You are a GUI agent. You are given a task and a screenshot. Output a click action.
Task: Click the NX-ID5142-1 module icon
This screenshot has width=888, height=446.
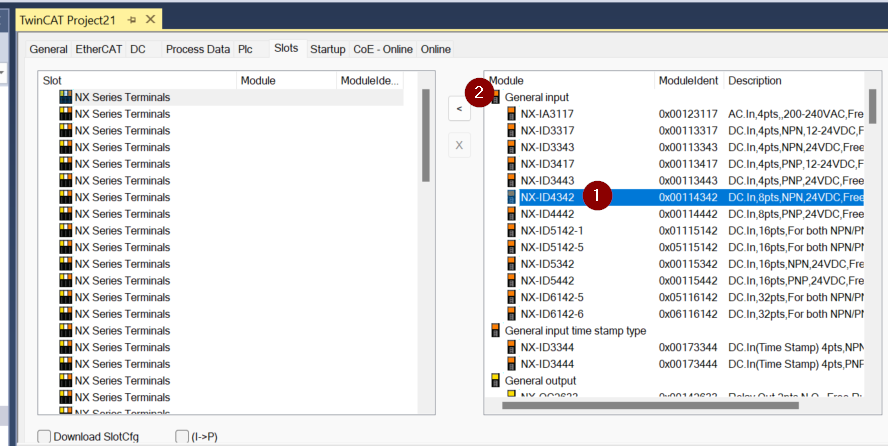tap(511, 231)
